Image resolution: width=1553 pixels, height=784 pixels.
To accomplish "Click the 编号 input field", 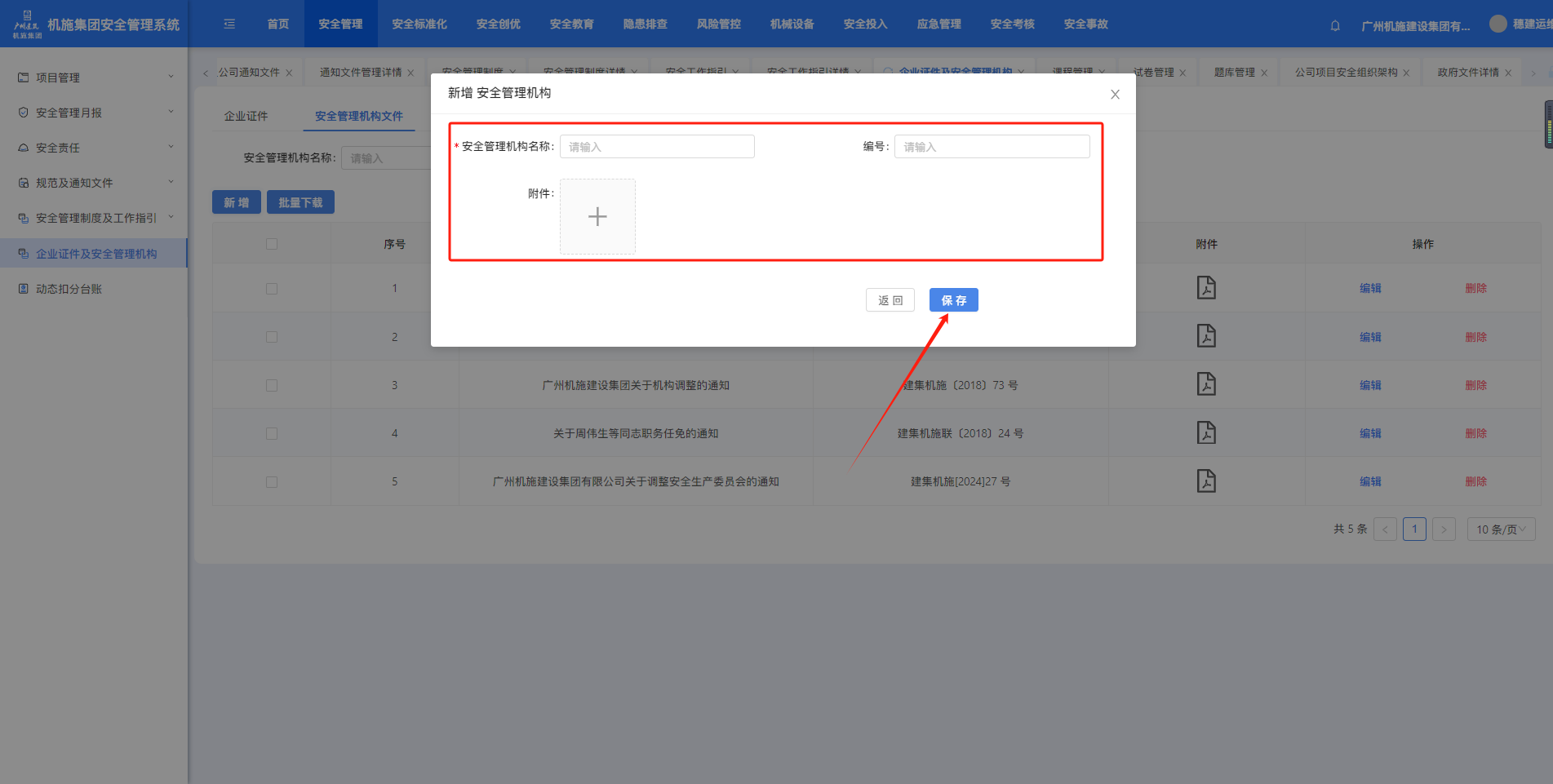I will tap(992, 147).
